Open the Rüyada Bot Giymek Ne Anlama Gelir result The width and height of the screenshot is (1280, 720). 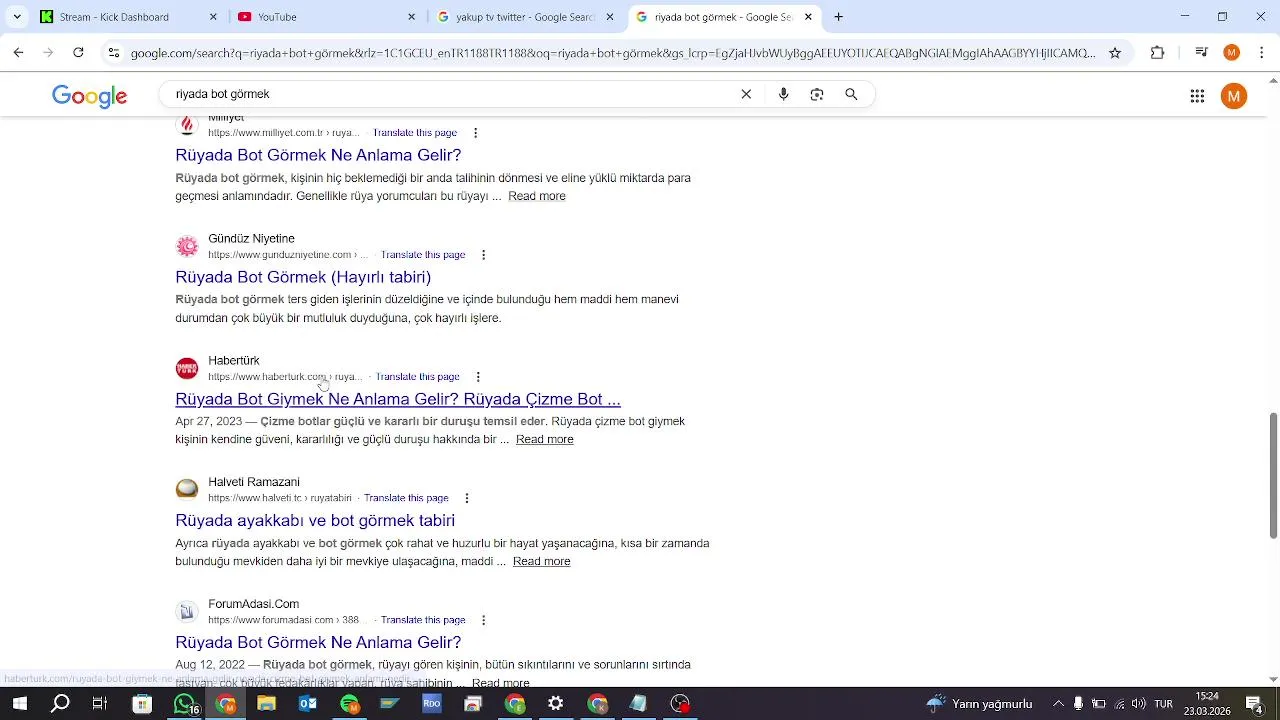pyautogui.click(x=398, y=399)
